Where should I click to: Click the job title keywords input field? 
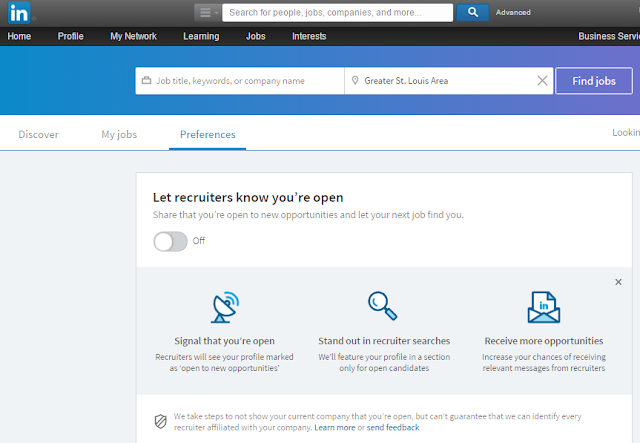240,81
